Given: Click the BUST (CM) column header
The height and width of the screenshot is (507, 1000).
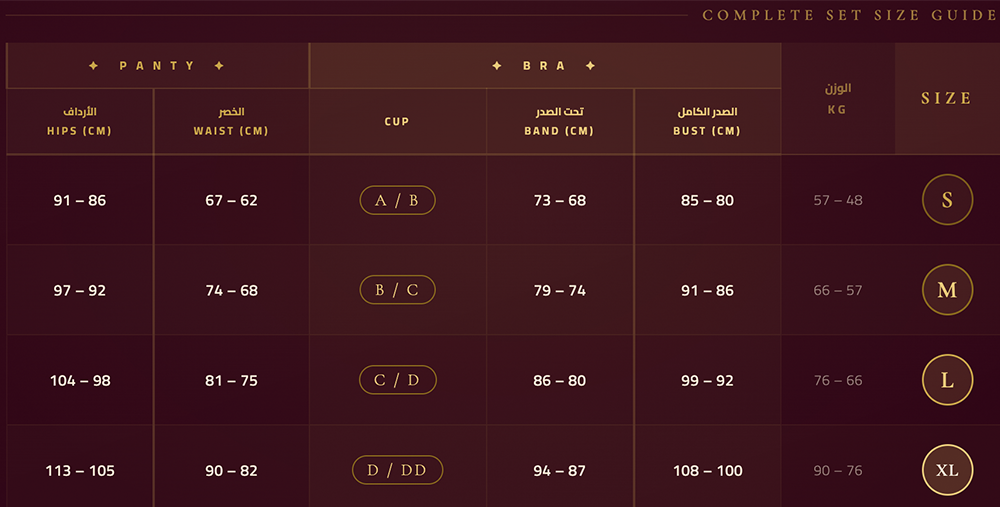Looking at the screenshot, I should [707, 121].
